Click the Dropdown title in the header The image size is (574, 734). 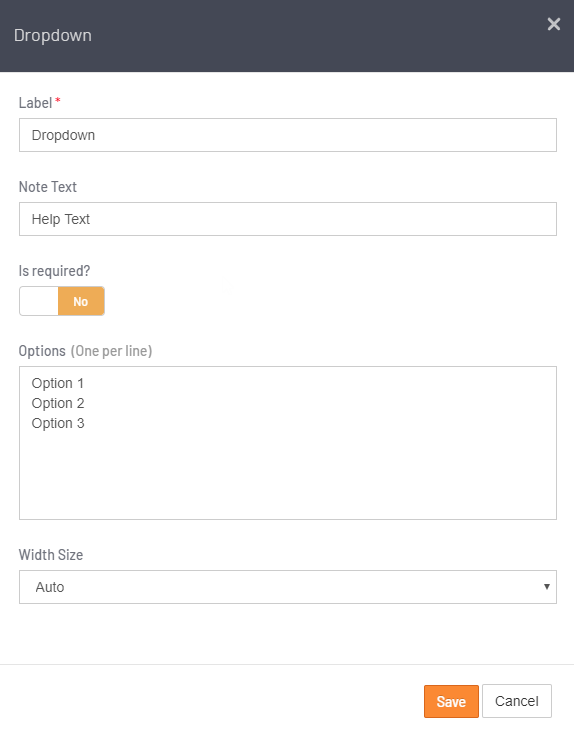pos(52,36)
